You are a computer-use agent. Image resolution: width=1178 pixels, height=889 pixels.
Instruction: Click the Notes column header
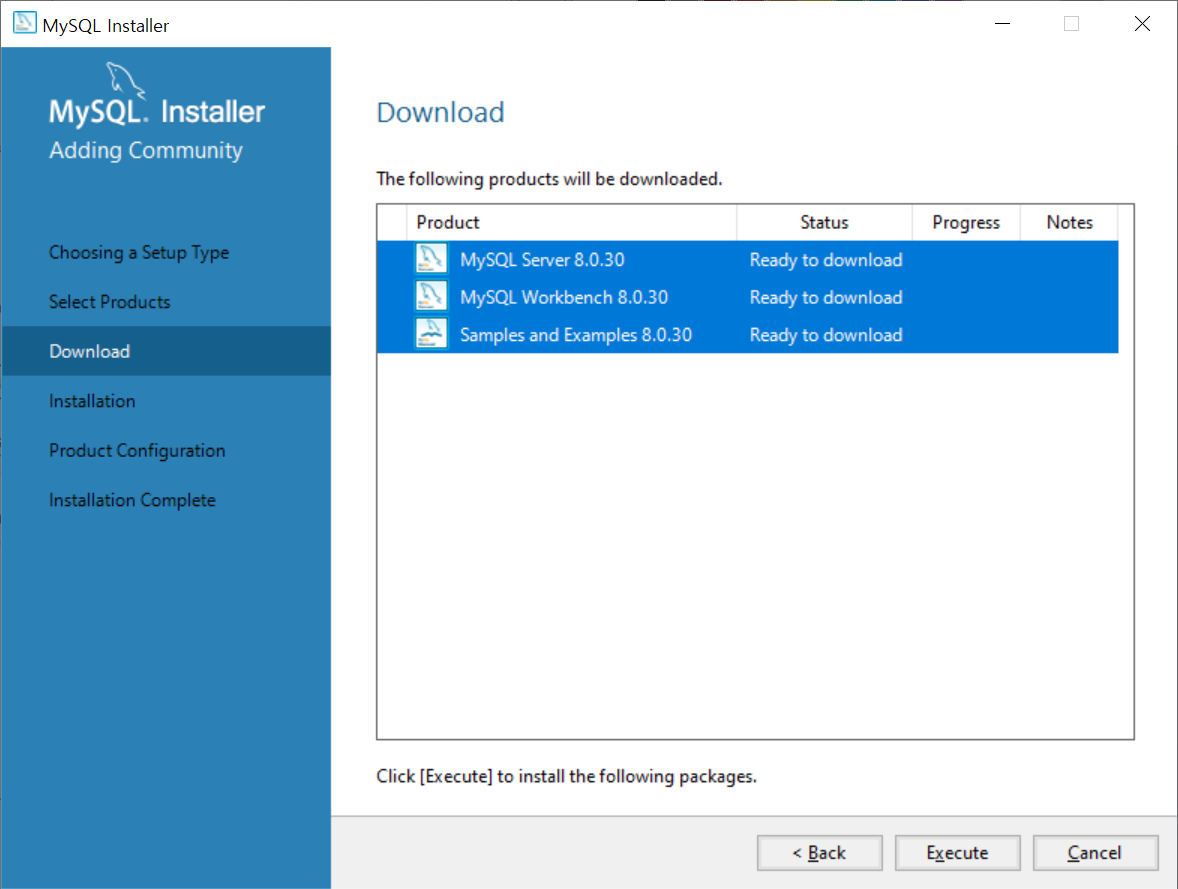pos(1069,222)
